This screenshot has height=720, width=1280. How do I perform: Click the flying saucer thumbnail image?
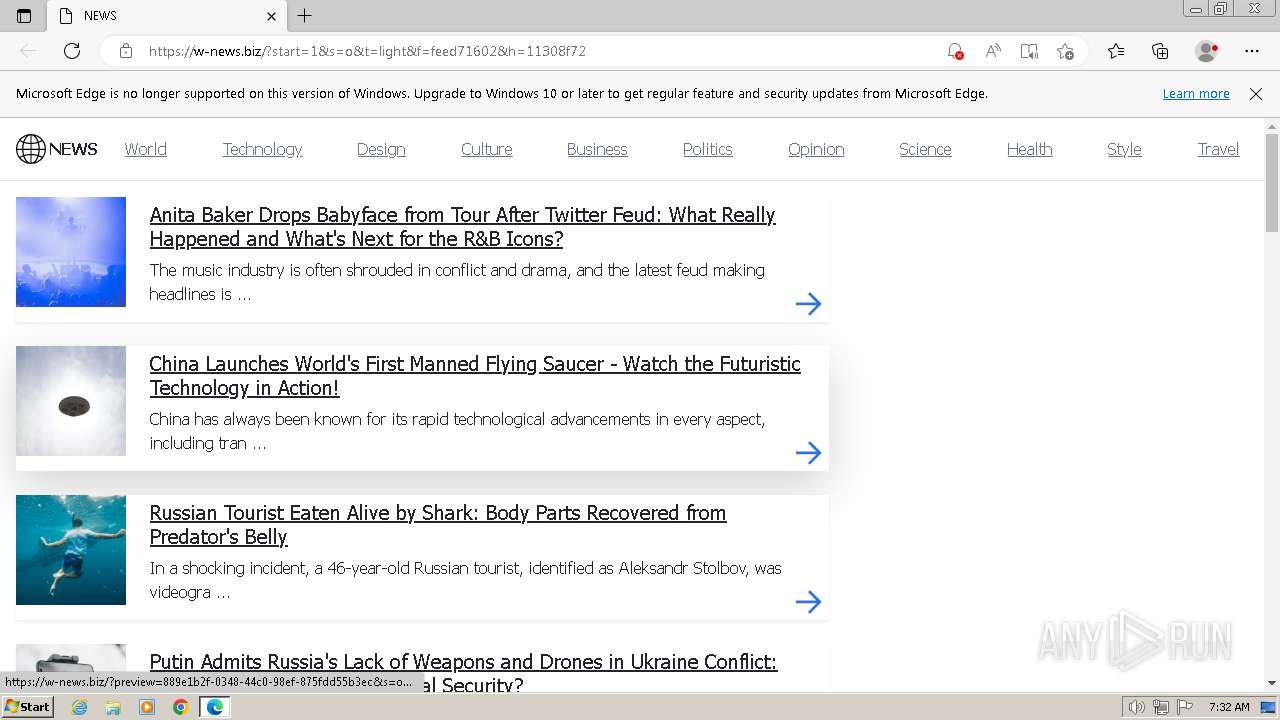(71, 401)
